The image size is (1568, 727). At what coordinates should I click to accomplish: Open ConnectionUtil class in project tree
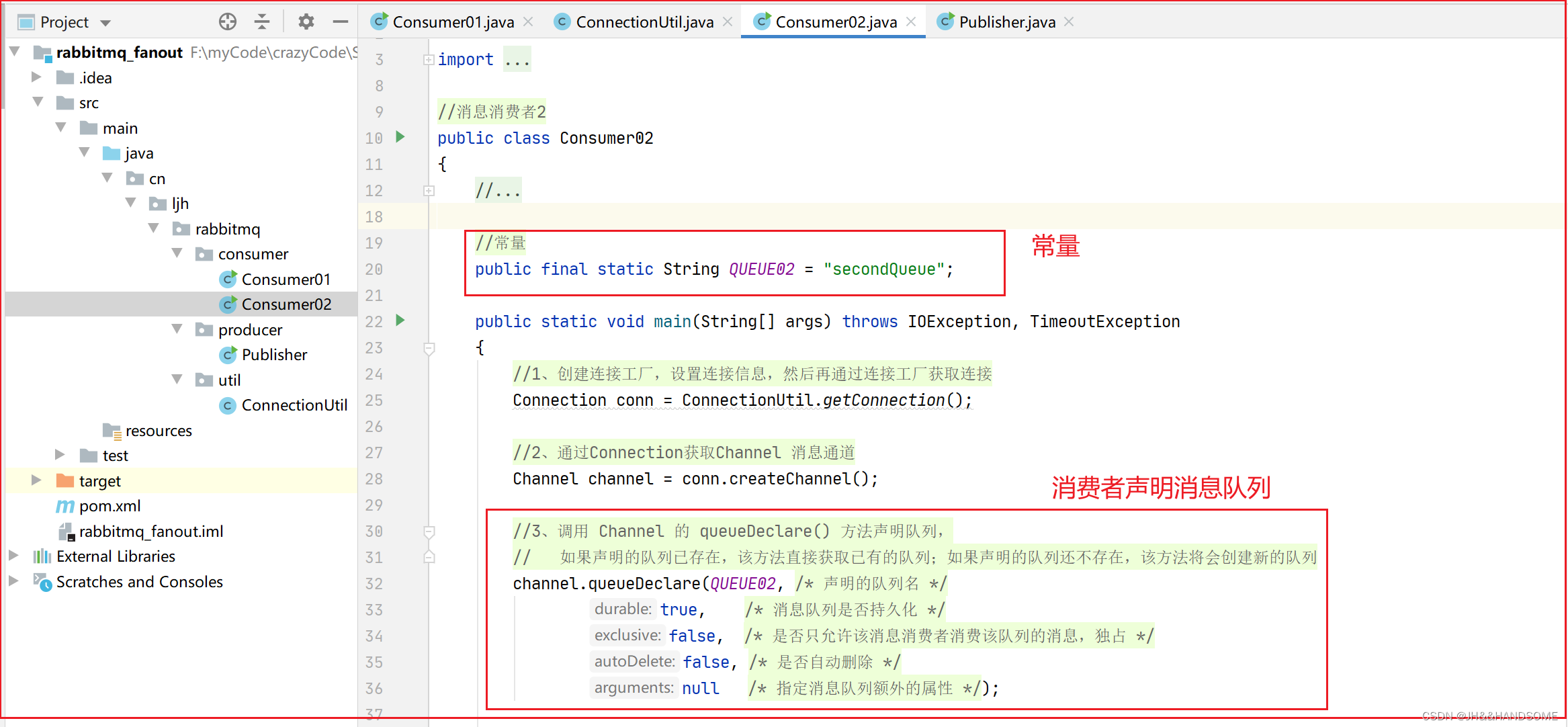[294, 404]
